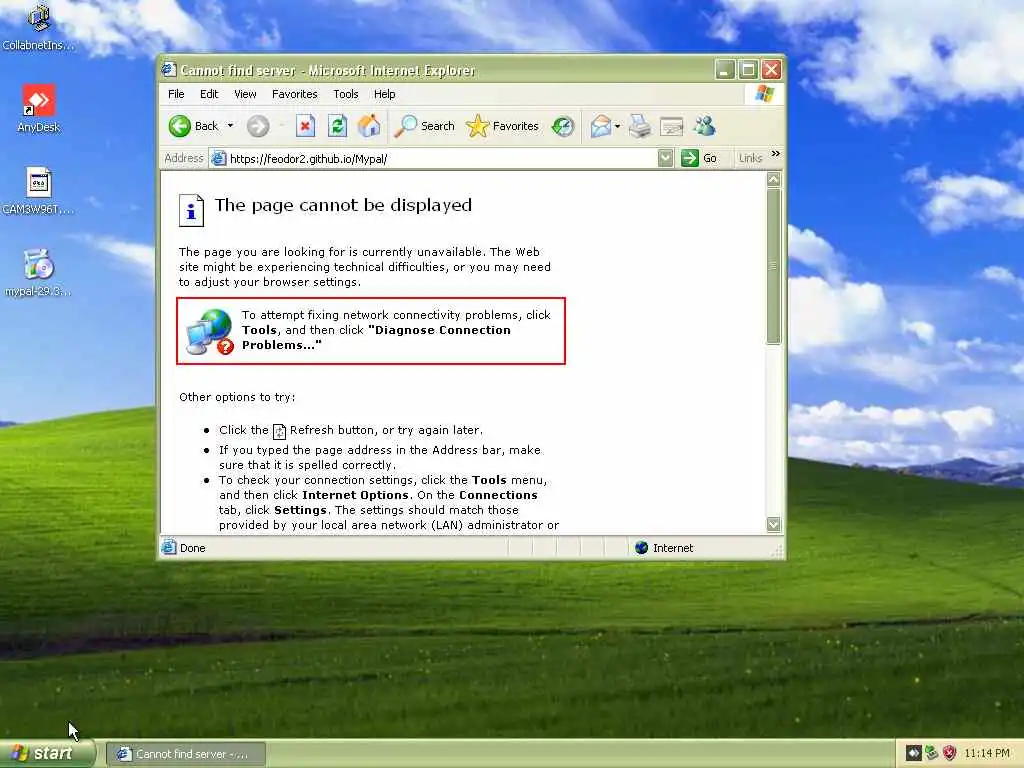Image resolution: width=1024 pixels, height=768 pixels.
Task: Click the network tray icon
Action: pos(931,754)
